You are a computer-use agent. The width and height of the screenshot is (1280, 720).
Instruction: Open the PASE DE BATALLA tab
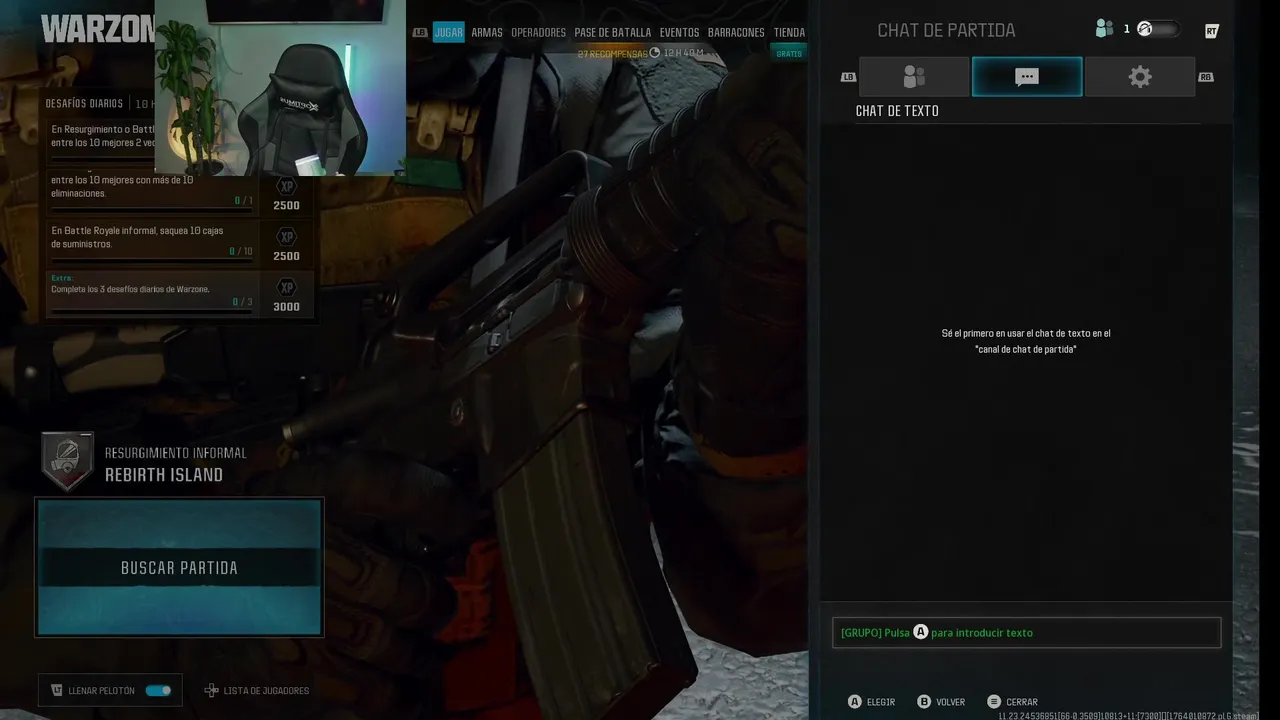[613, 33]
